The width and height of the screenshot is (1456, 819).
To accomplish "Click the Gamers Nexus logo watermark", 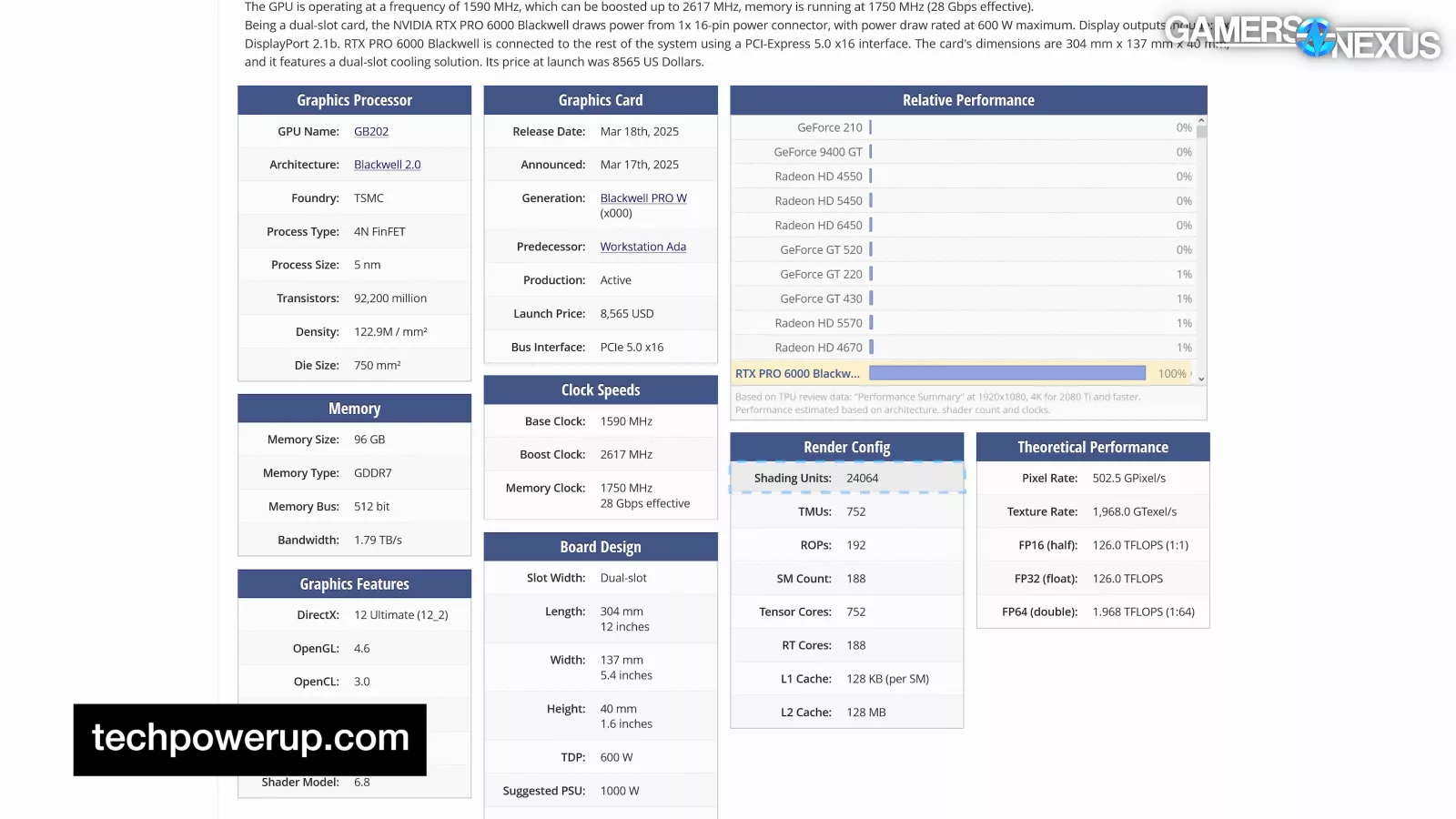I will tap(1302, 36).
